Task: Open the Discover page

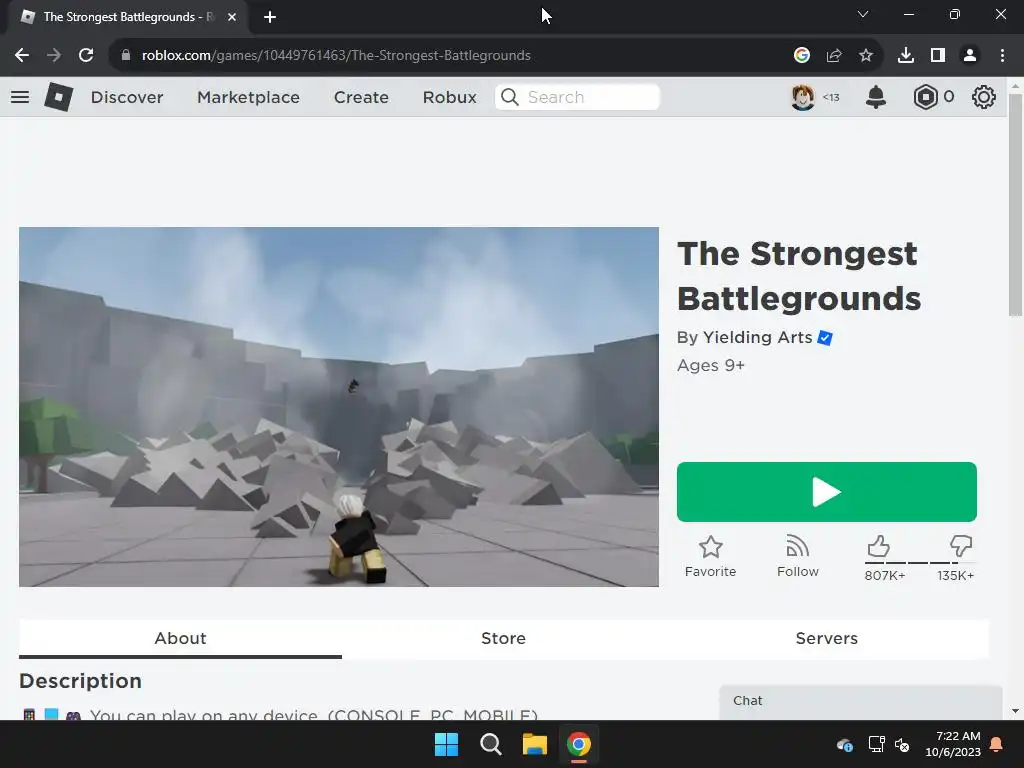Action: coord(127,97)
